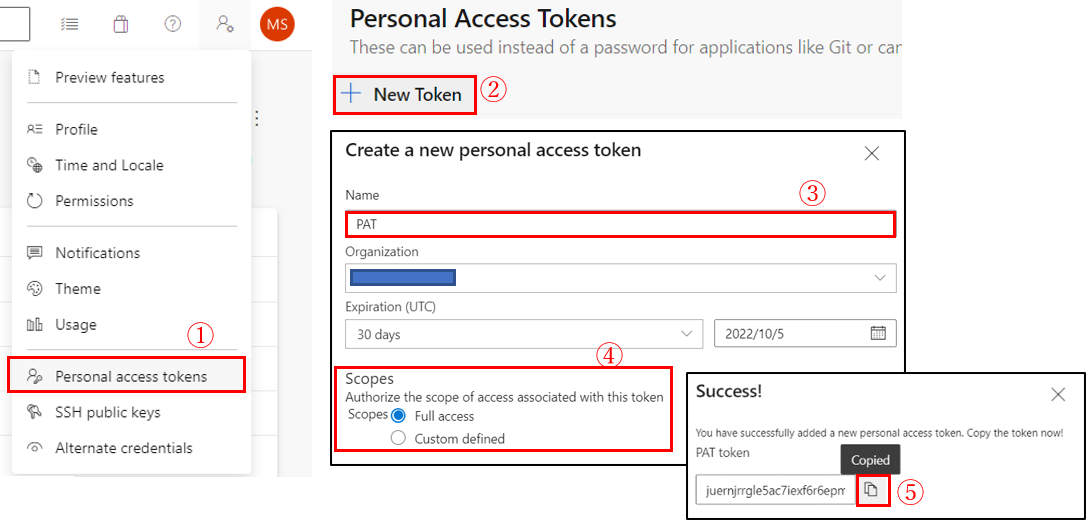The image size is (1087, 521).
Task: Open the marketplace shopping bag icon
Action: click(121, 24)
